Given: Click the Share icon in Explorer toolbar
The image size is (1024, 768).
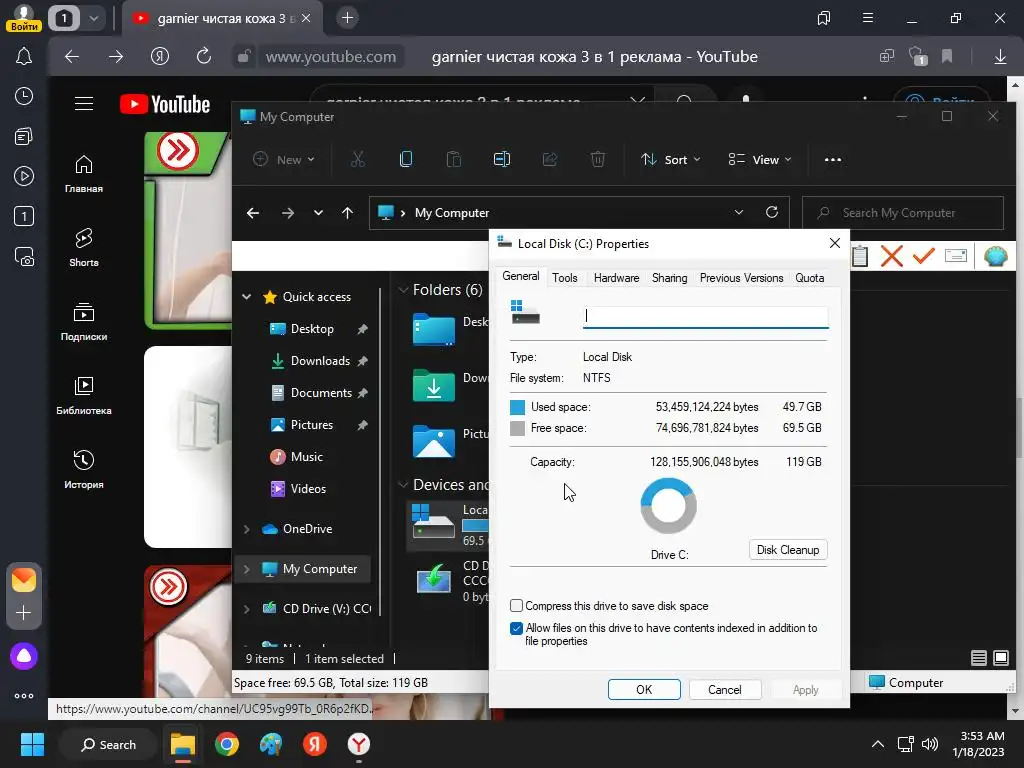Looking at the screenshot, I should coord(550,159).
